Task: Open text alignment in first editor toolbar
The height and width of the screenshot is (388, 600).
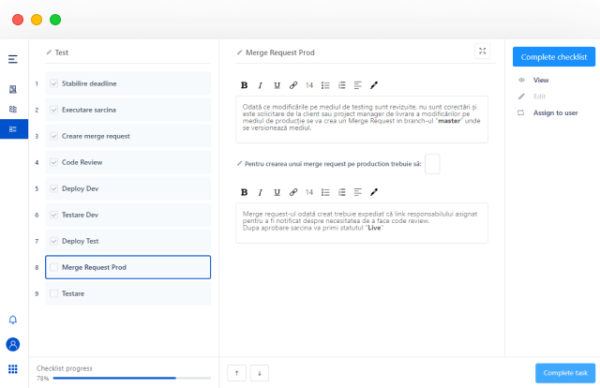Action: click(358, 85)
